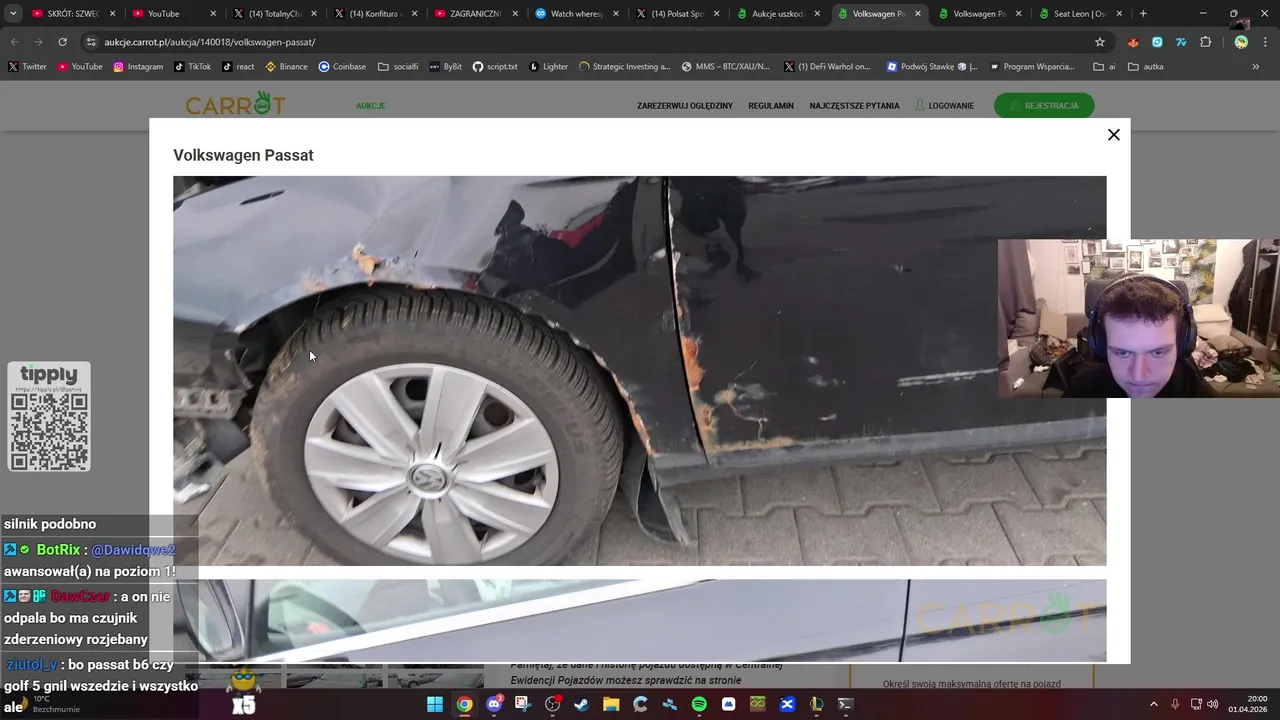1280x720 pixels.
Task: Click the site information icon in address bar
Action: coord(91,42)
